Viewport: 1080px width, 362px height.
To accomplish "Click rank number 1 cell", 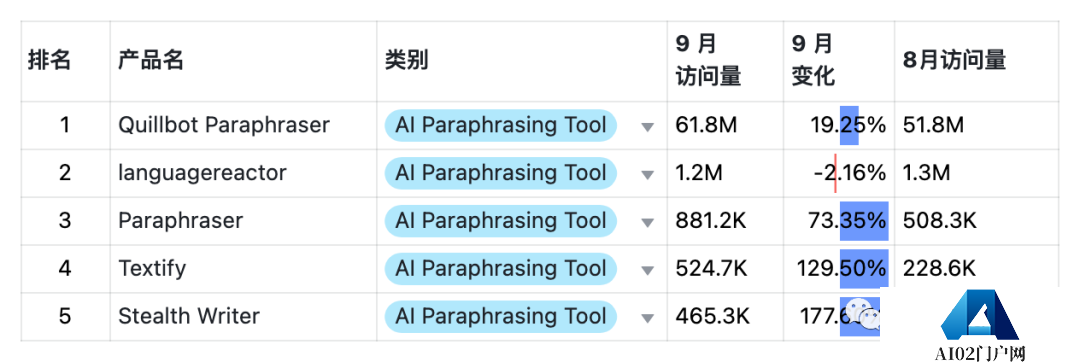I will (65, 125).
